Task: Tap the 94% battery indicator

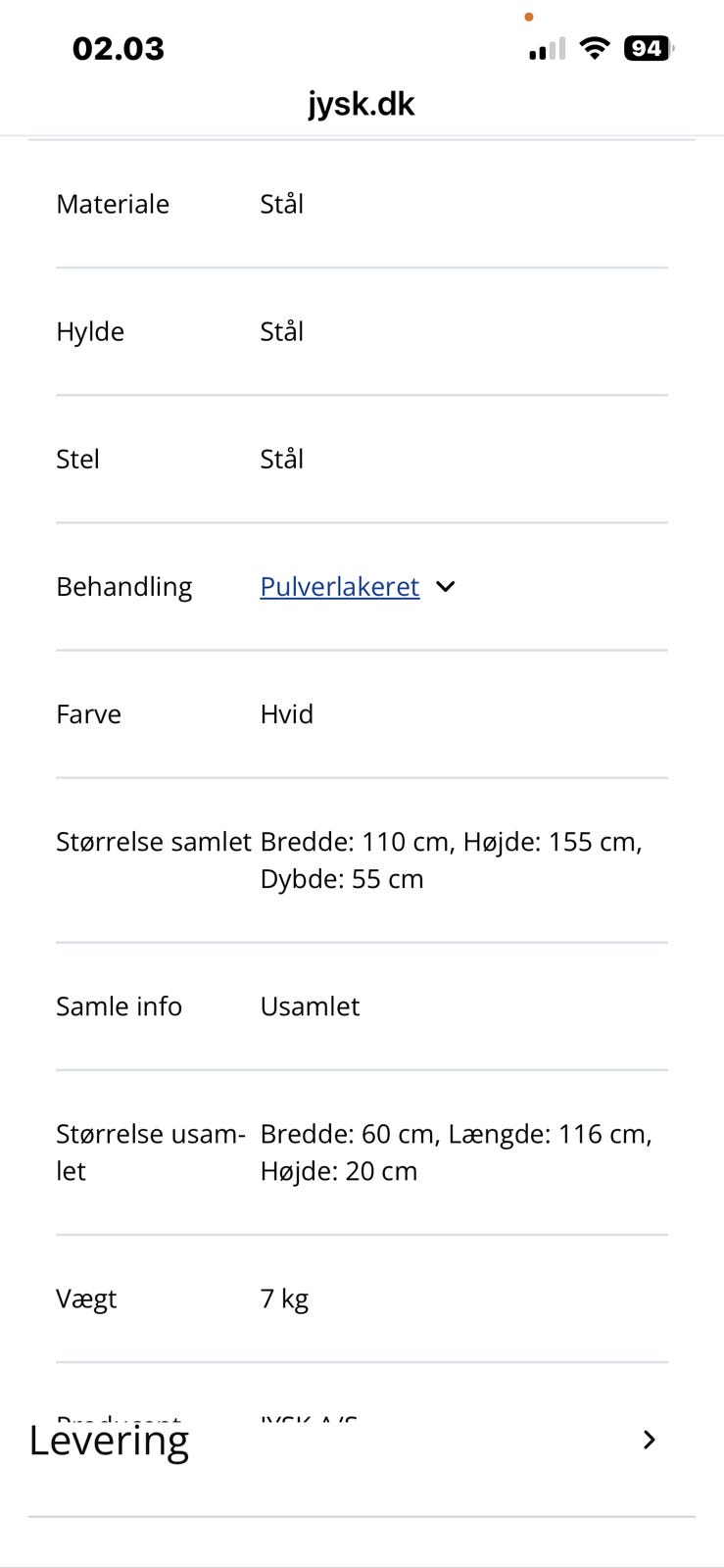Action: (648, 47)
